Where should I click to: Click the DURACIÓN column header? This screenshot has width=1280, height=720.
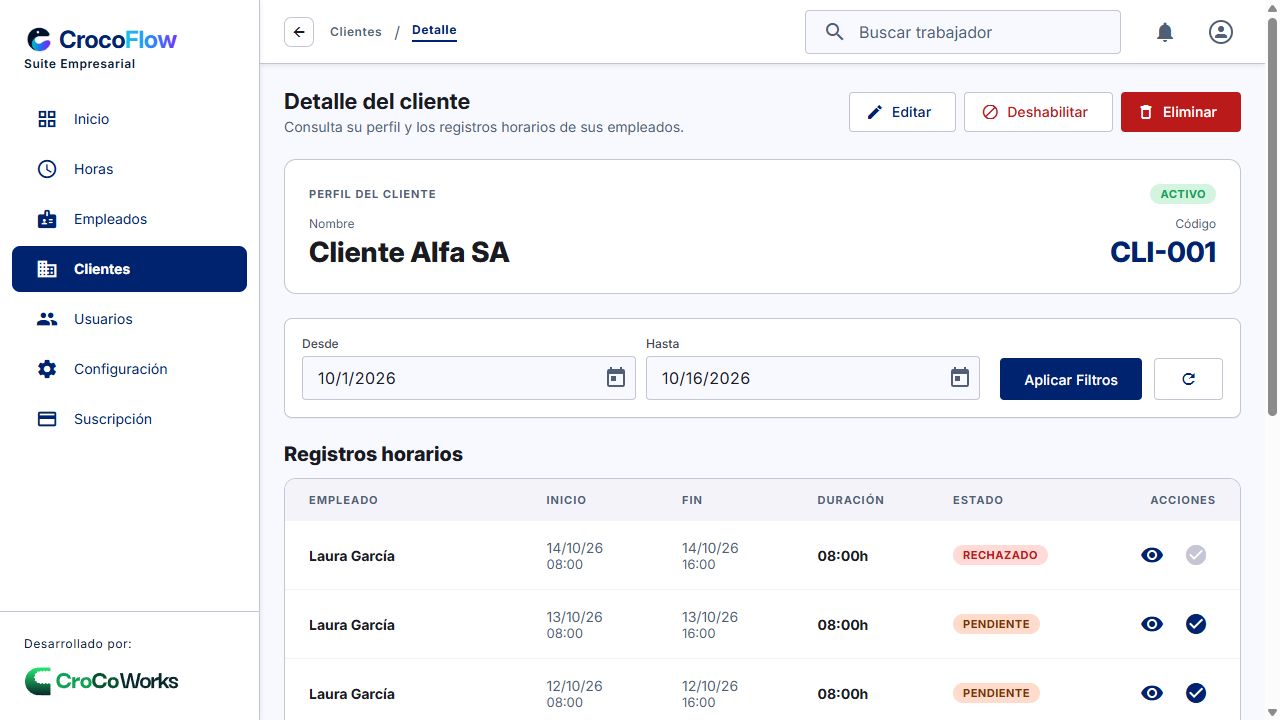[x=851, y=500]
